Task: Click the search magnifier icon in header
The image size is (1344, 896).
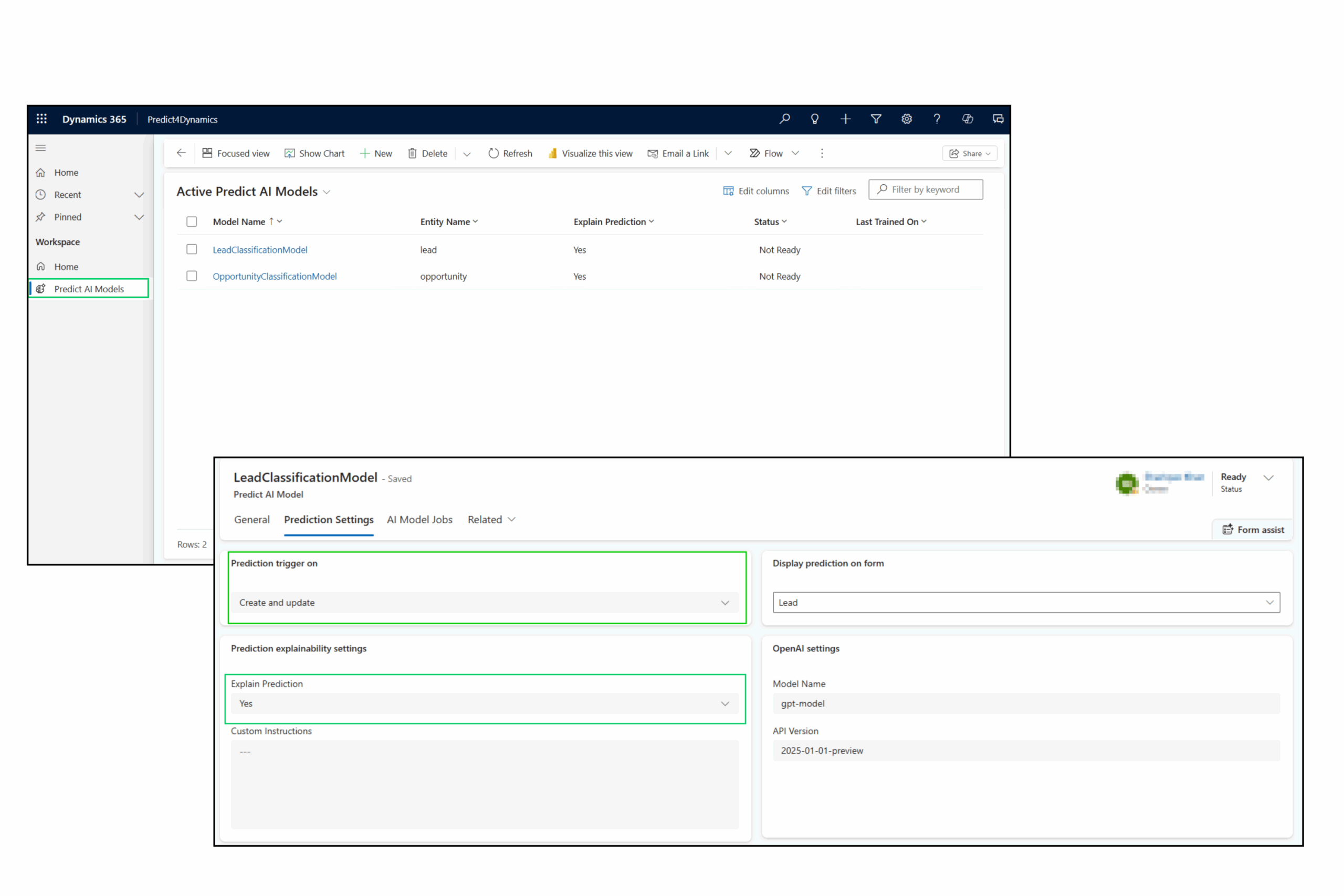Action: tap(784, 119)
